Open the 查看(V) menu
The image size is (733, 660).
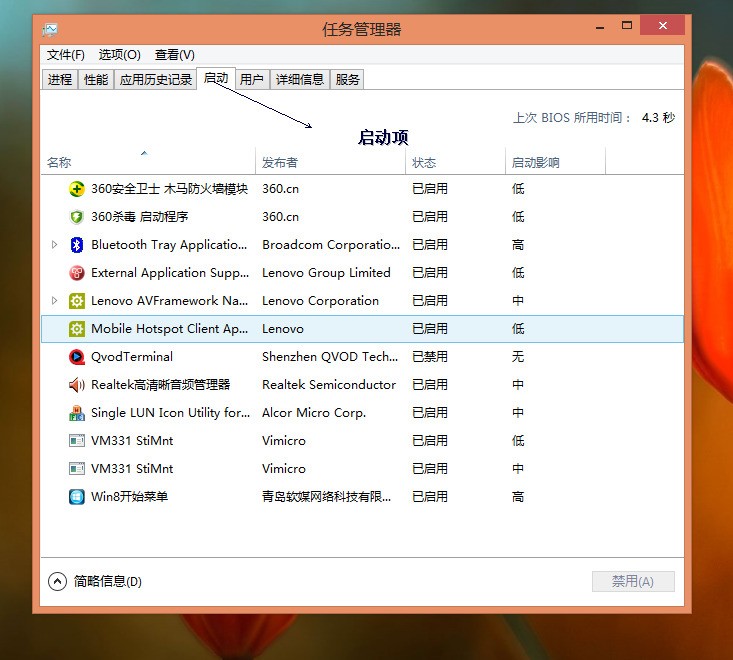tap(174, 55)
